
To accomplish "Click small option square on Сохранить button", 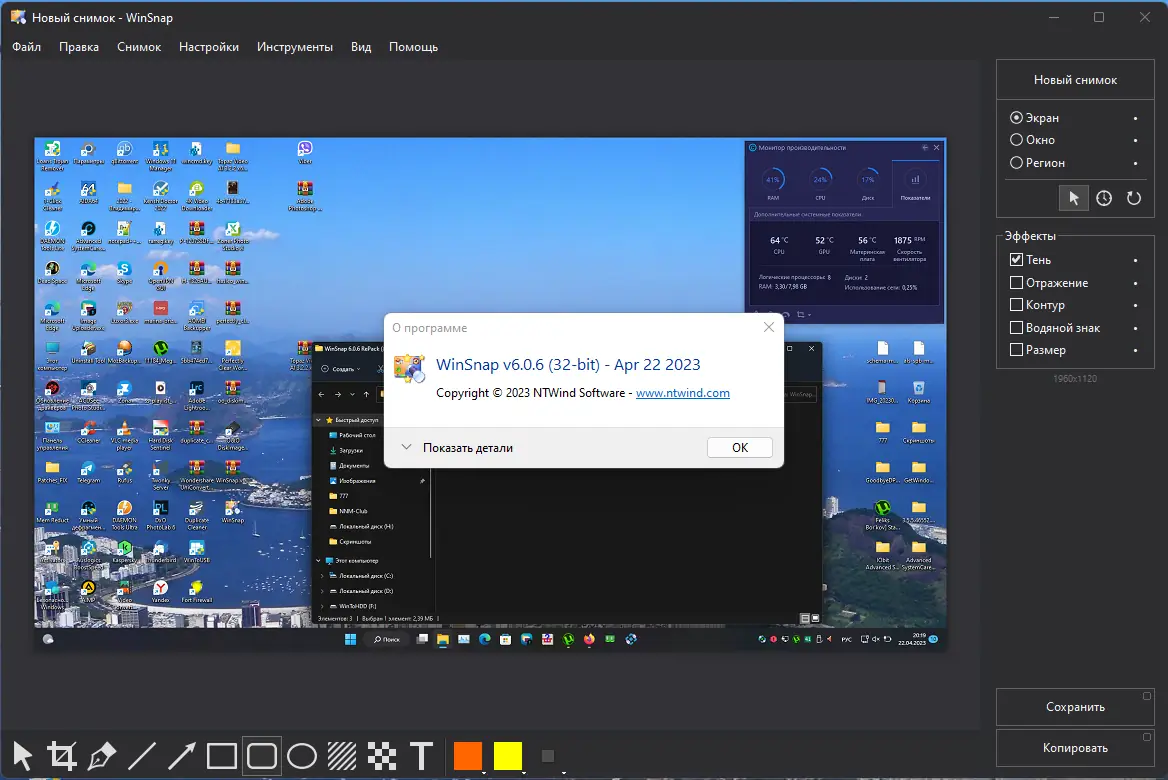I will tap(1147, 696).
